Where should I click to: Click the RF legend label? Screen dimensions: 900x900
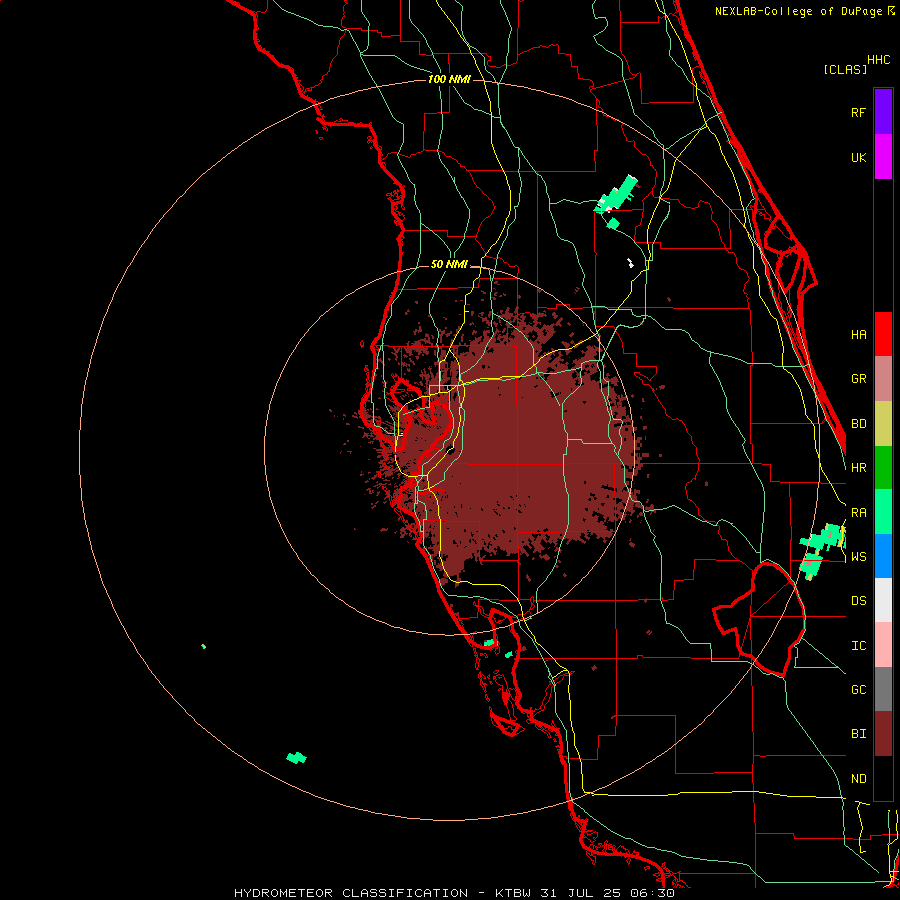coord(859,112)
